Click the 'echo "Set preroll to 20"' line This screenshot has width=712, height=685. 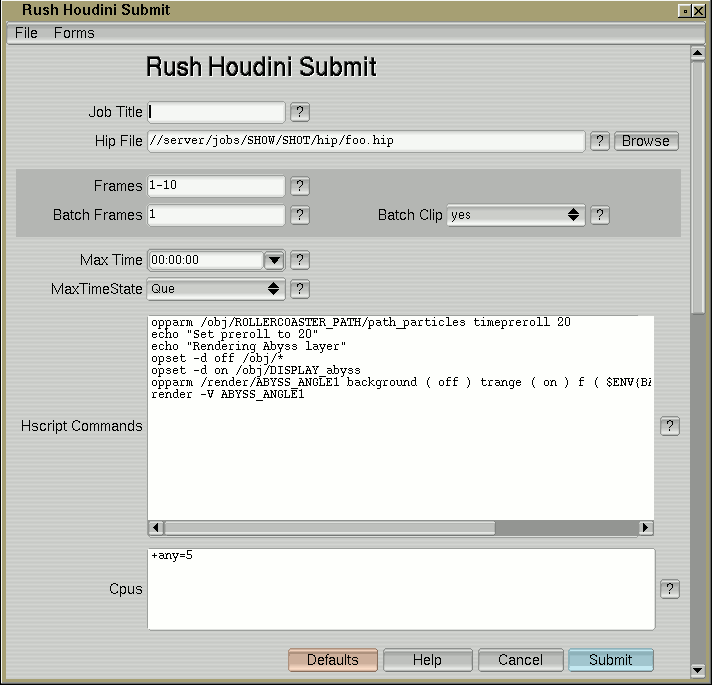pyautogui.click(x=234, y=334)
